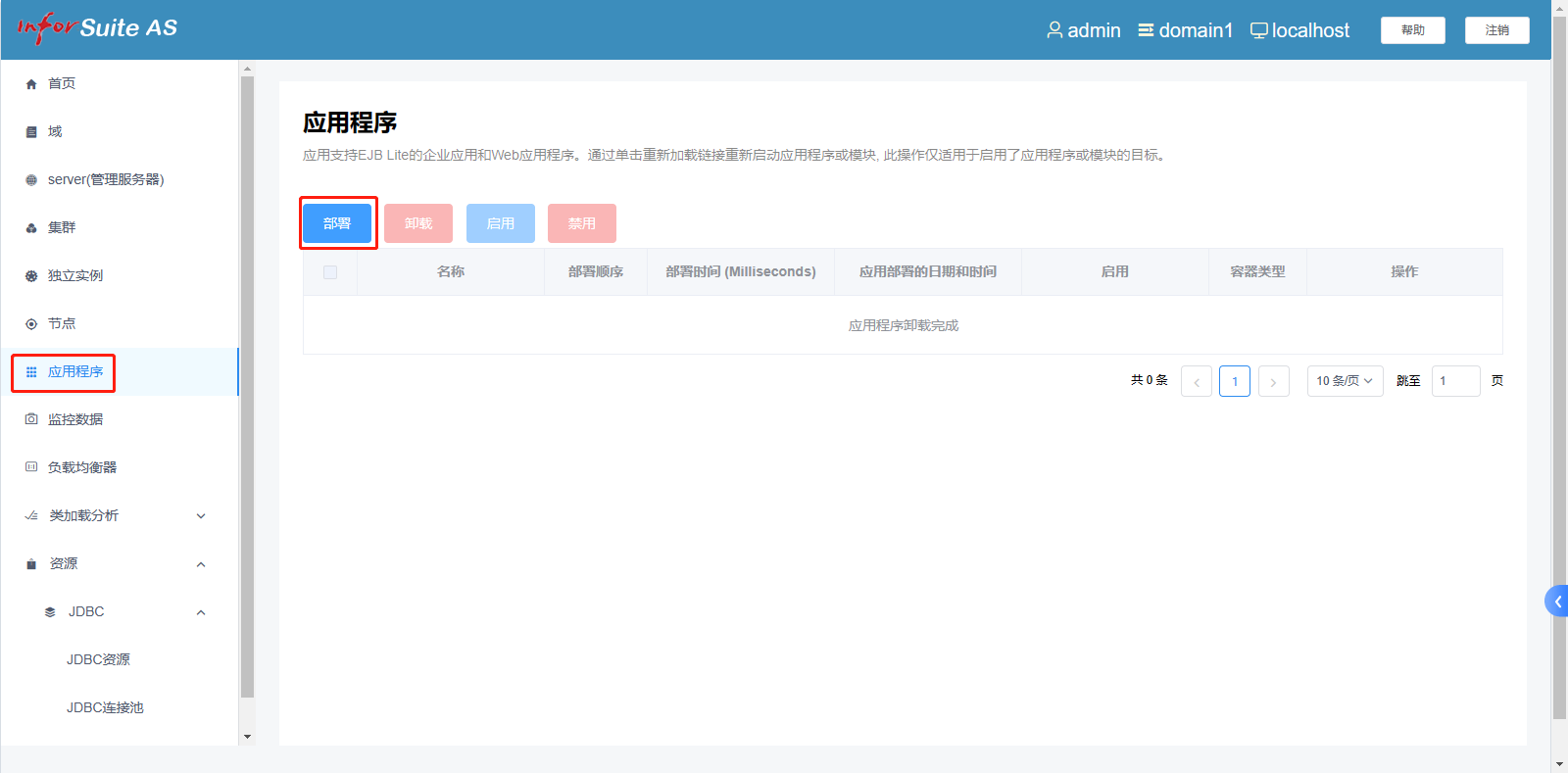Click the 注销 logout button

coord(1496,30)
